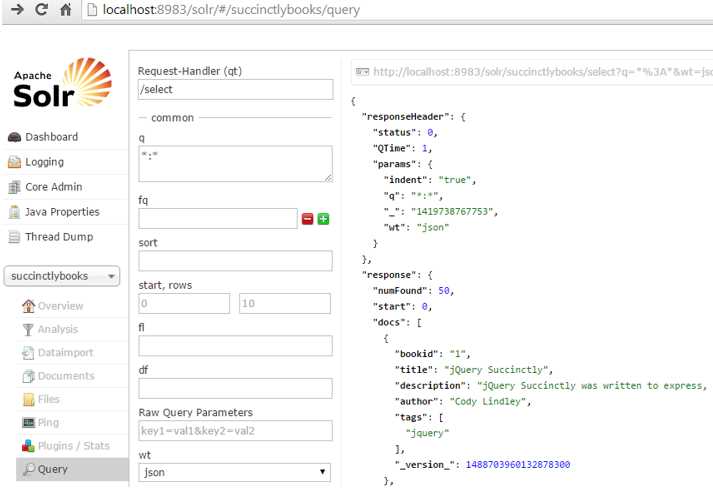Open the Plugins / Stats section

[74, 446]
